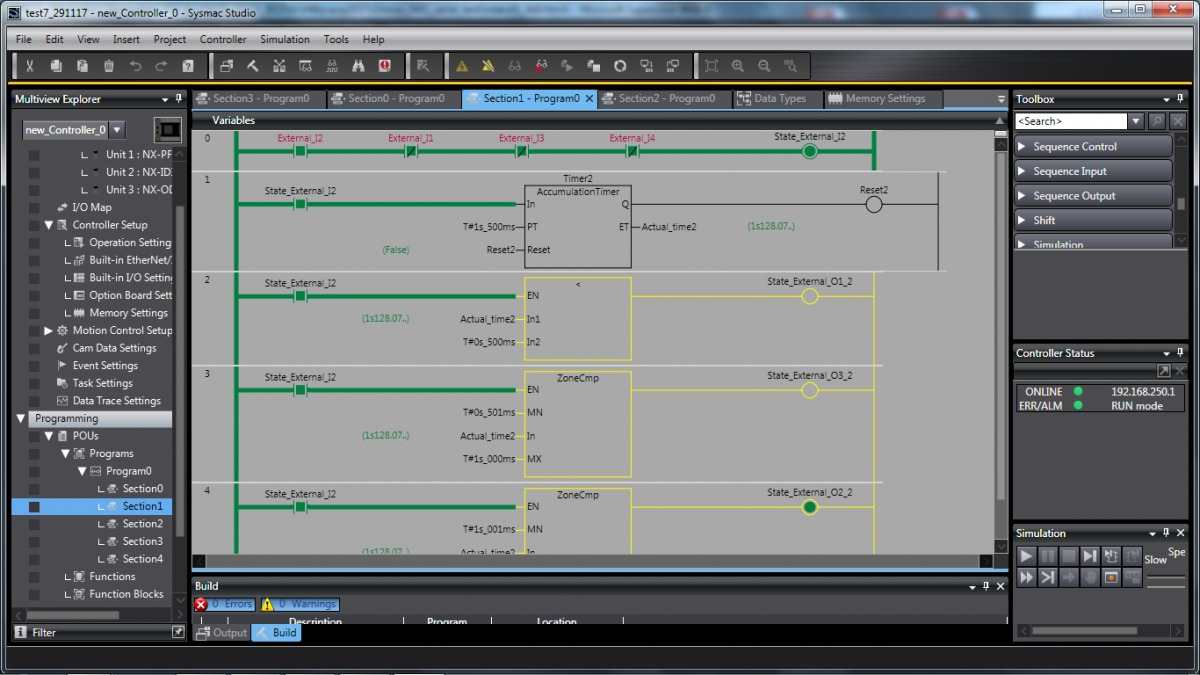Click the Cut scissors icon in toolbar
1200x675 pixels.
pos(30,66)
